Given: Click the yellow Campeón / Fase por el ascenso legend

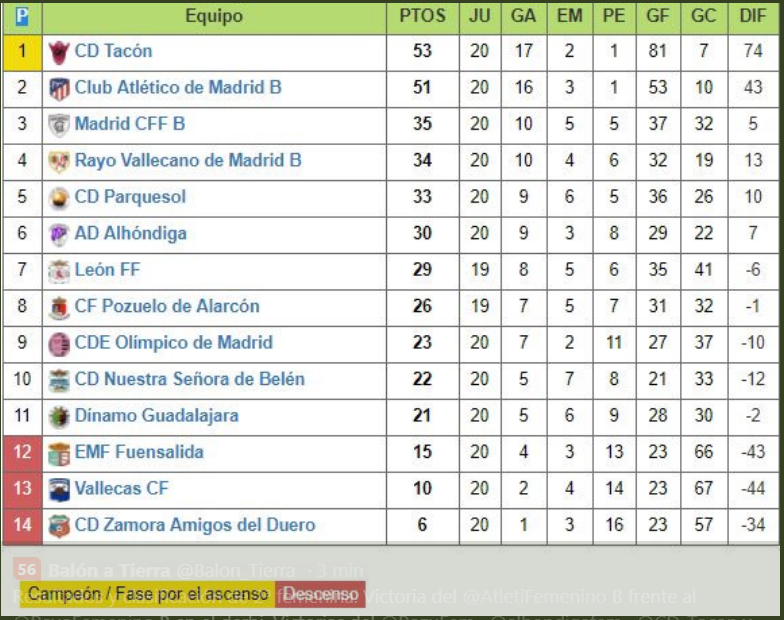Looking at the screenshot, I should [x=147, y=594].
